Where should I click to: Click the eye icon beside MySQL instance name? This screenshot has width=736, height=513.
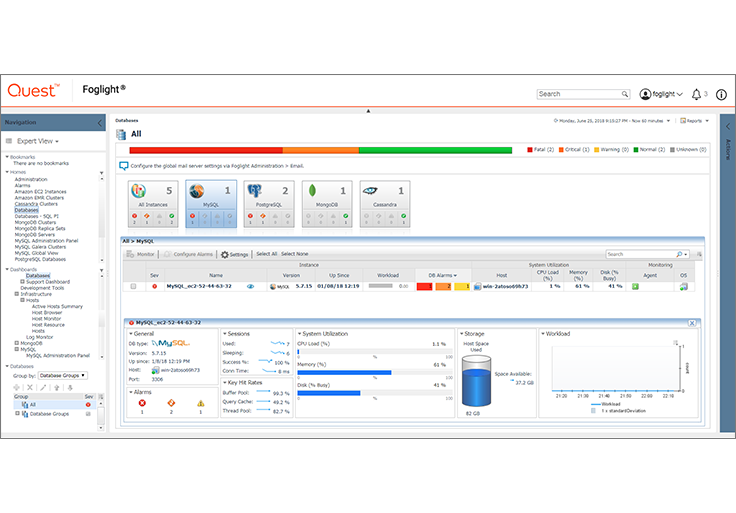(250, 286)
